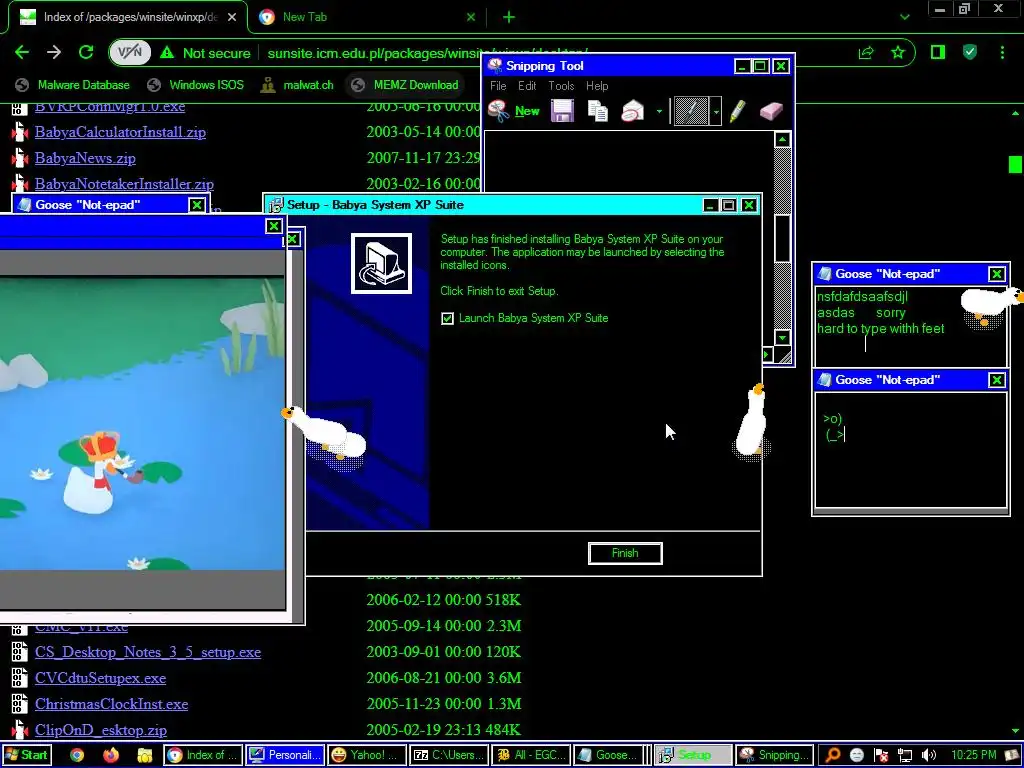Switch to the Snipping taskbar button

[775, 755]
